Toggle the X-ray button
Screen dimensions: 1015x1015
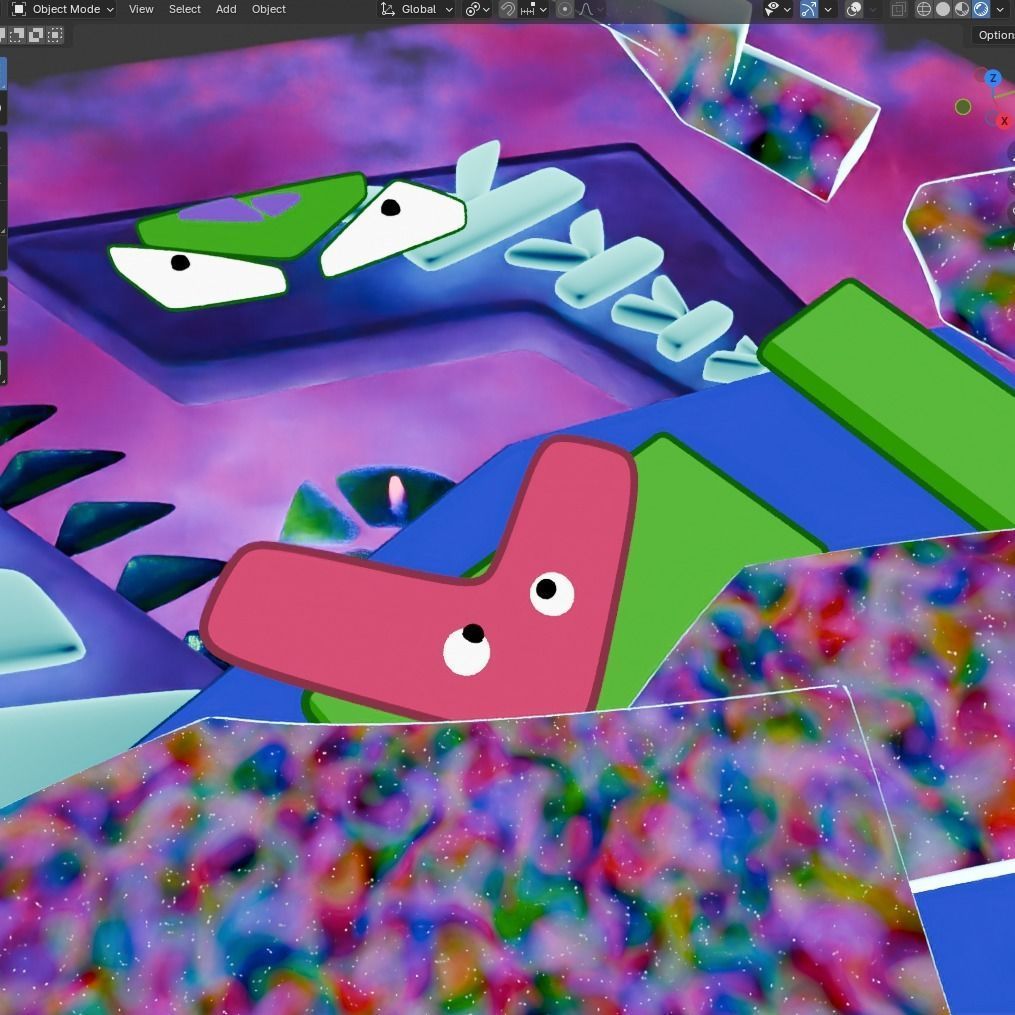coord(898,9)
